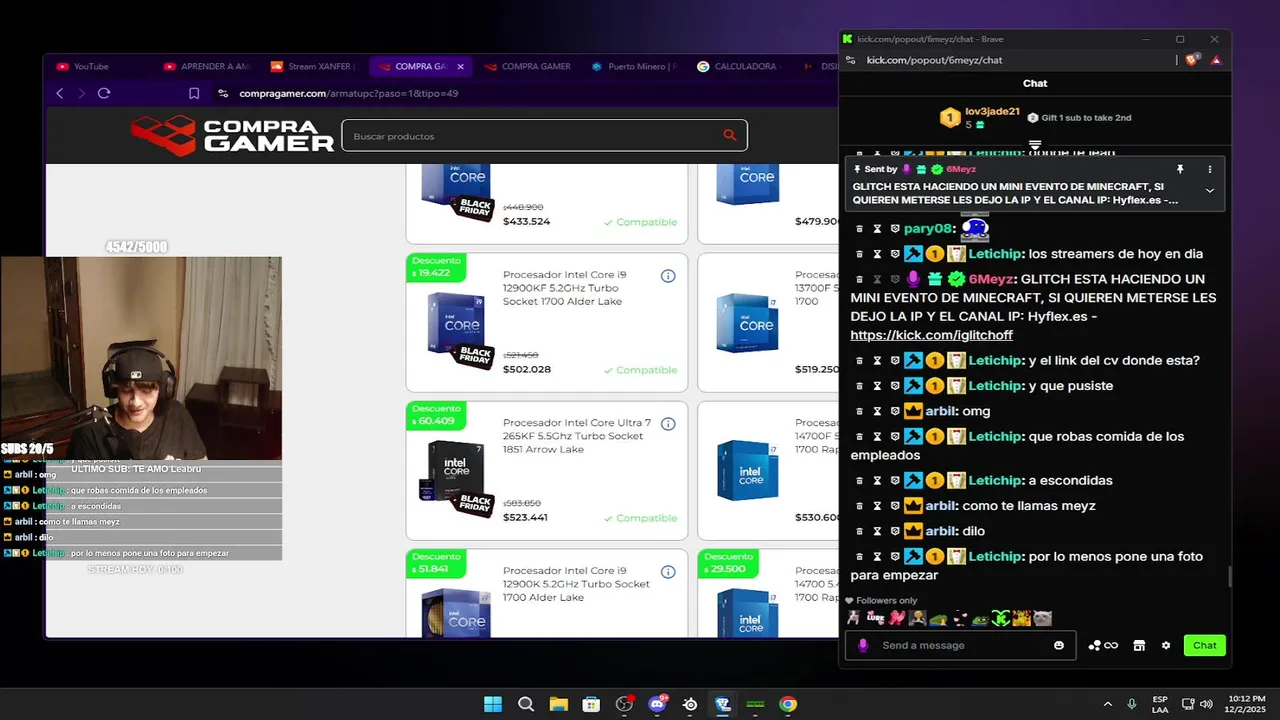Open three-dot menu of pinned message

1209,169
